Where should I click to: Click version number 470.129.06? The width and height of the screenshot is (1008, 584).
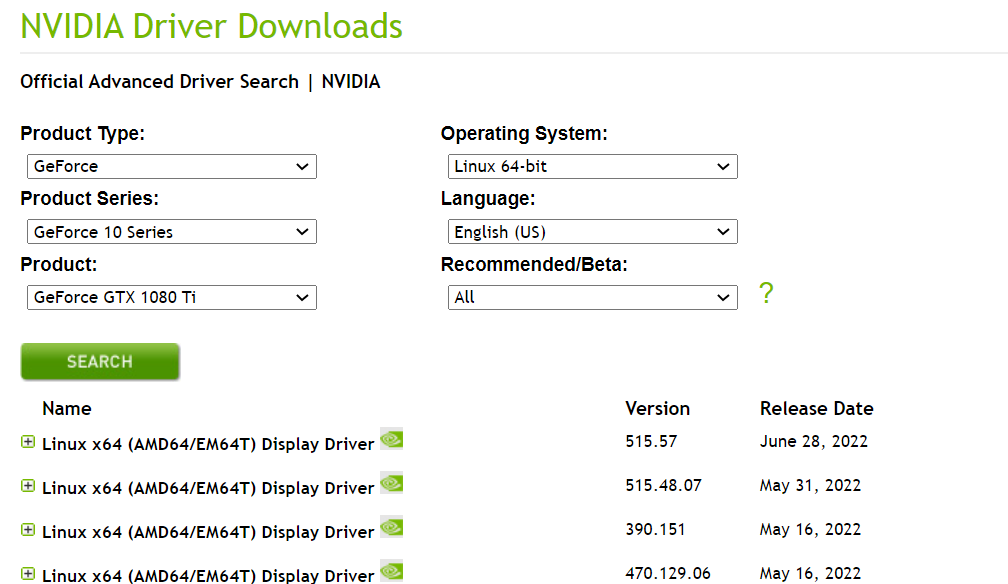(x=668, y=573)
